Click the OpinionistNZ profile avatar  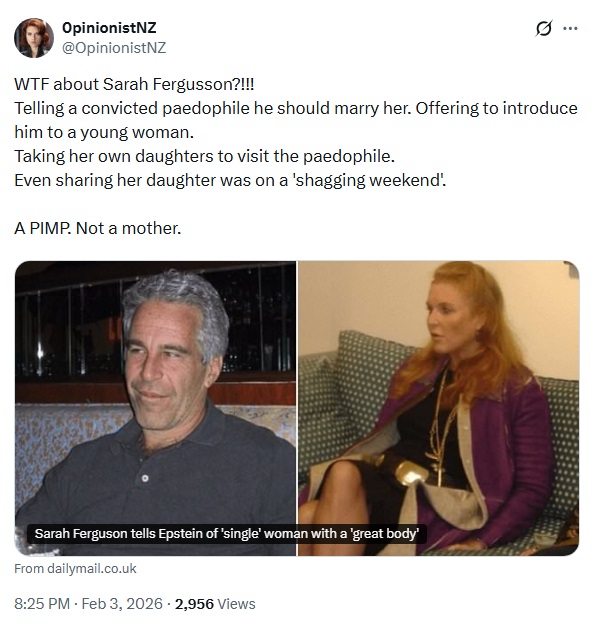click(x=34, y=38)
